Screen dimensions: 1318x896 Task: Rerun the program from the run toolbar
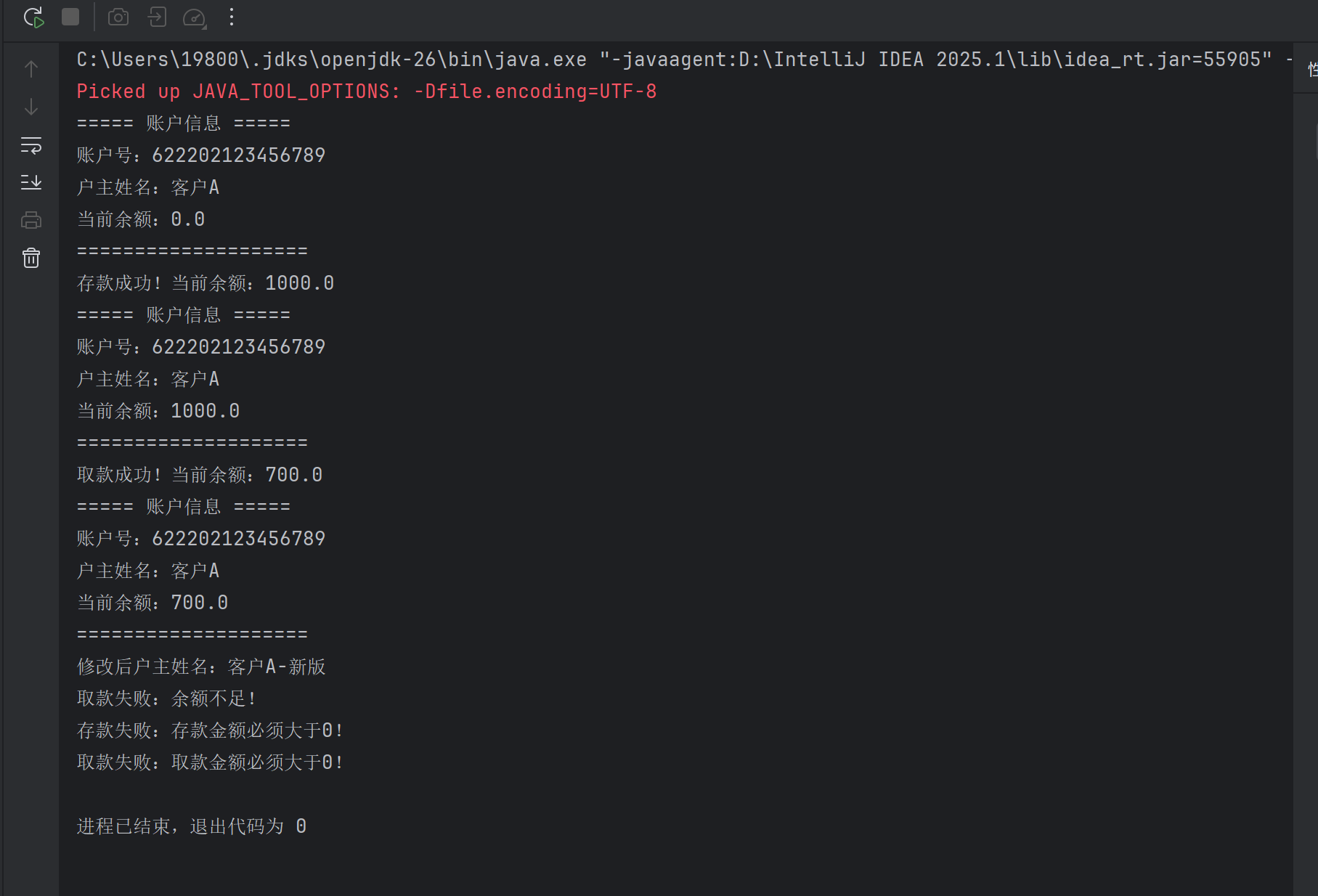33,17
